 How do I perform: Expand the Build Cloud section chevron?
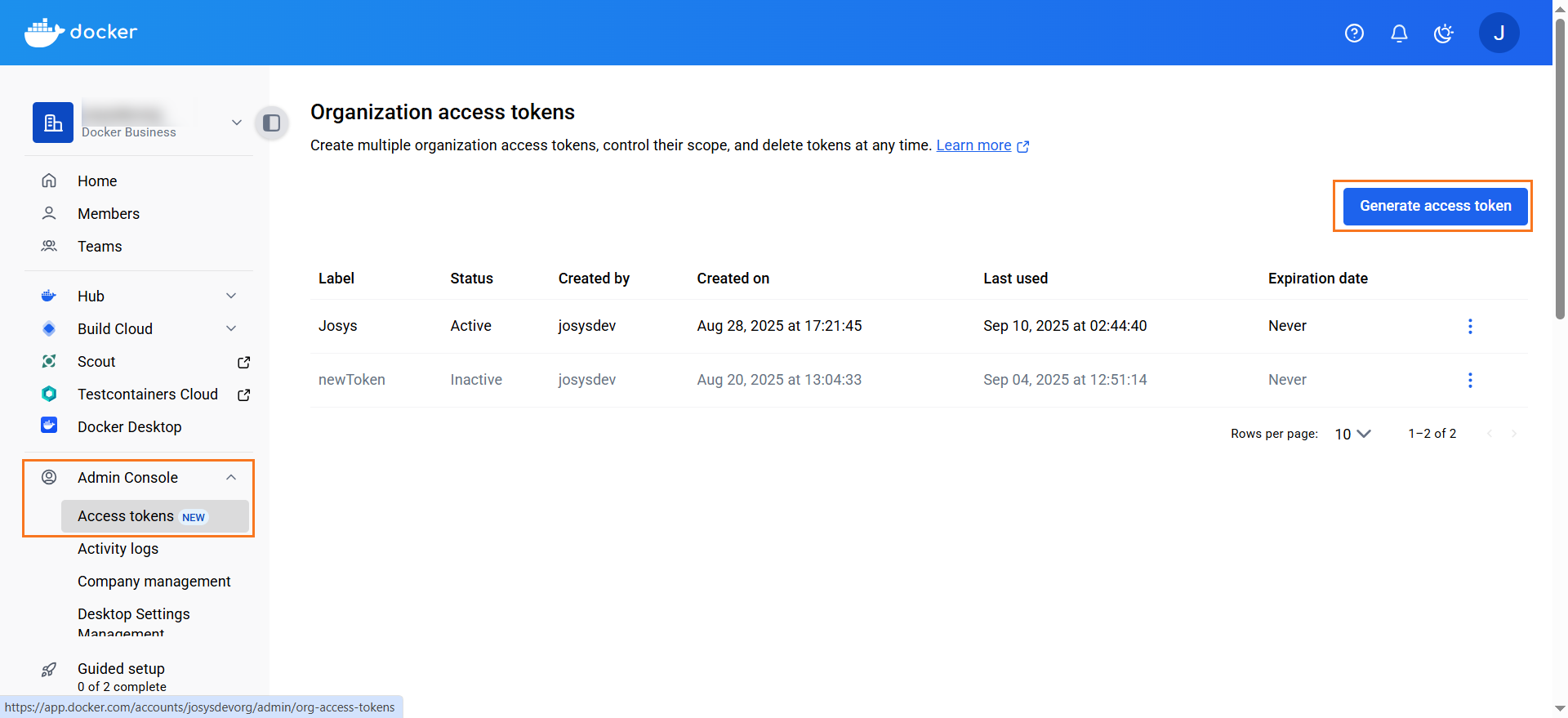tap(231, 328)
